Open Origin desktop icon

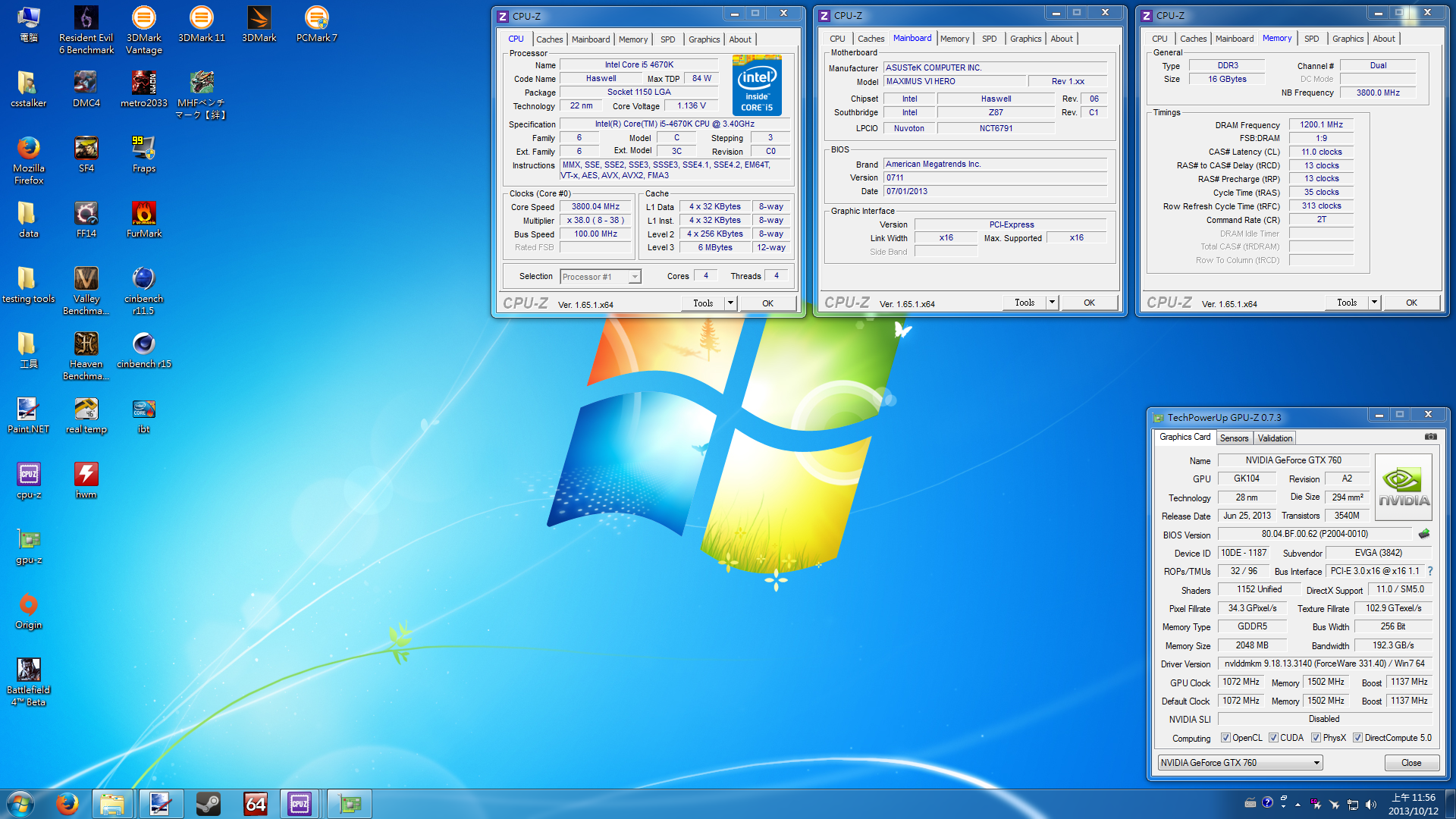point(28,612)
